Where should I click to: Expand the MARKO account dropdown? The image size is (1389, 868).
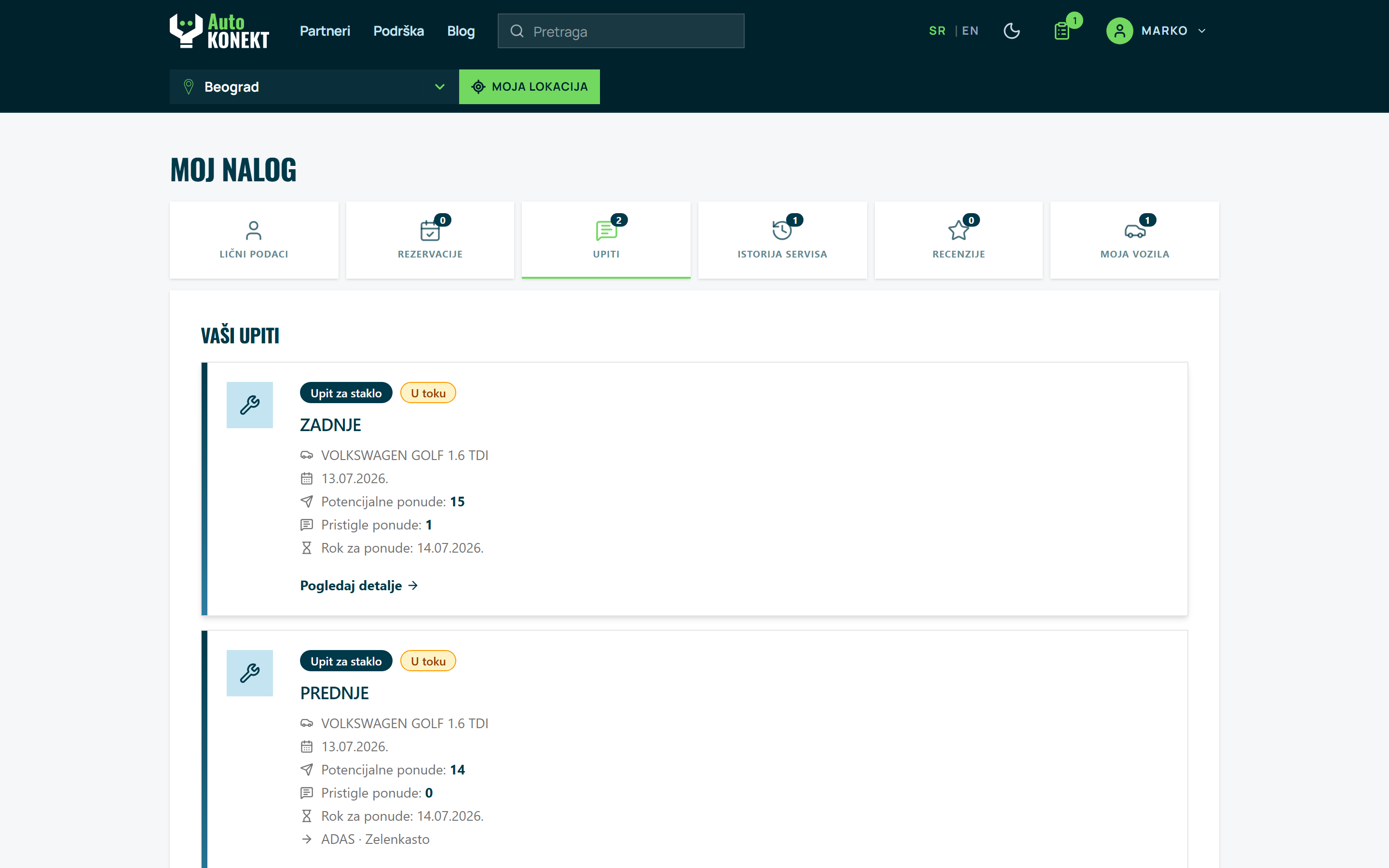click(1202, 31)
